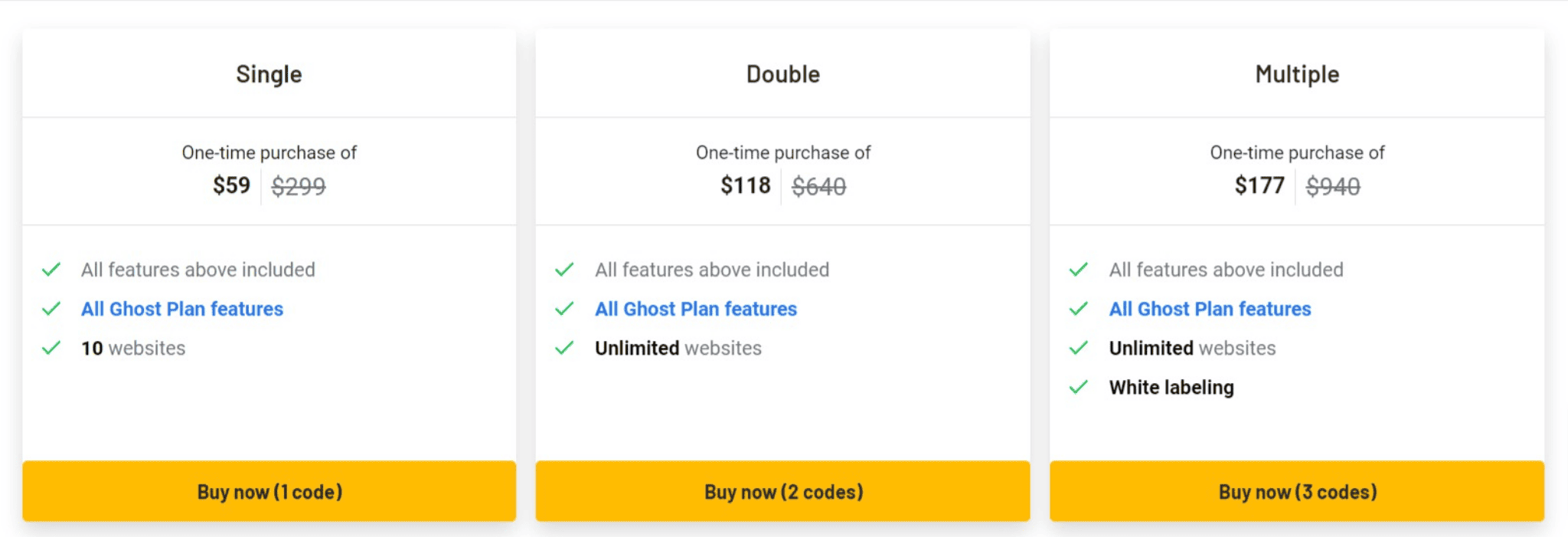
Task: Click checkmark next to Unlimited websites in Double plan
Action: tap(565, 348)
